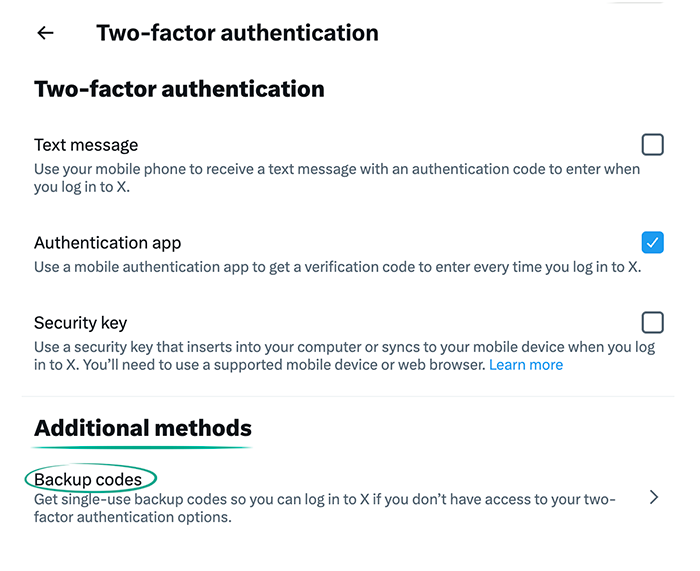Tick the Security key checkbox

point(652,322)
